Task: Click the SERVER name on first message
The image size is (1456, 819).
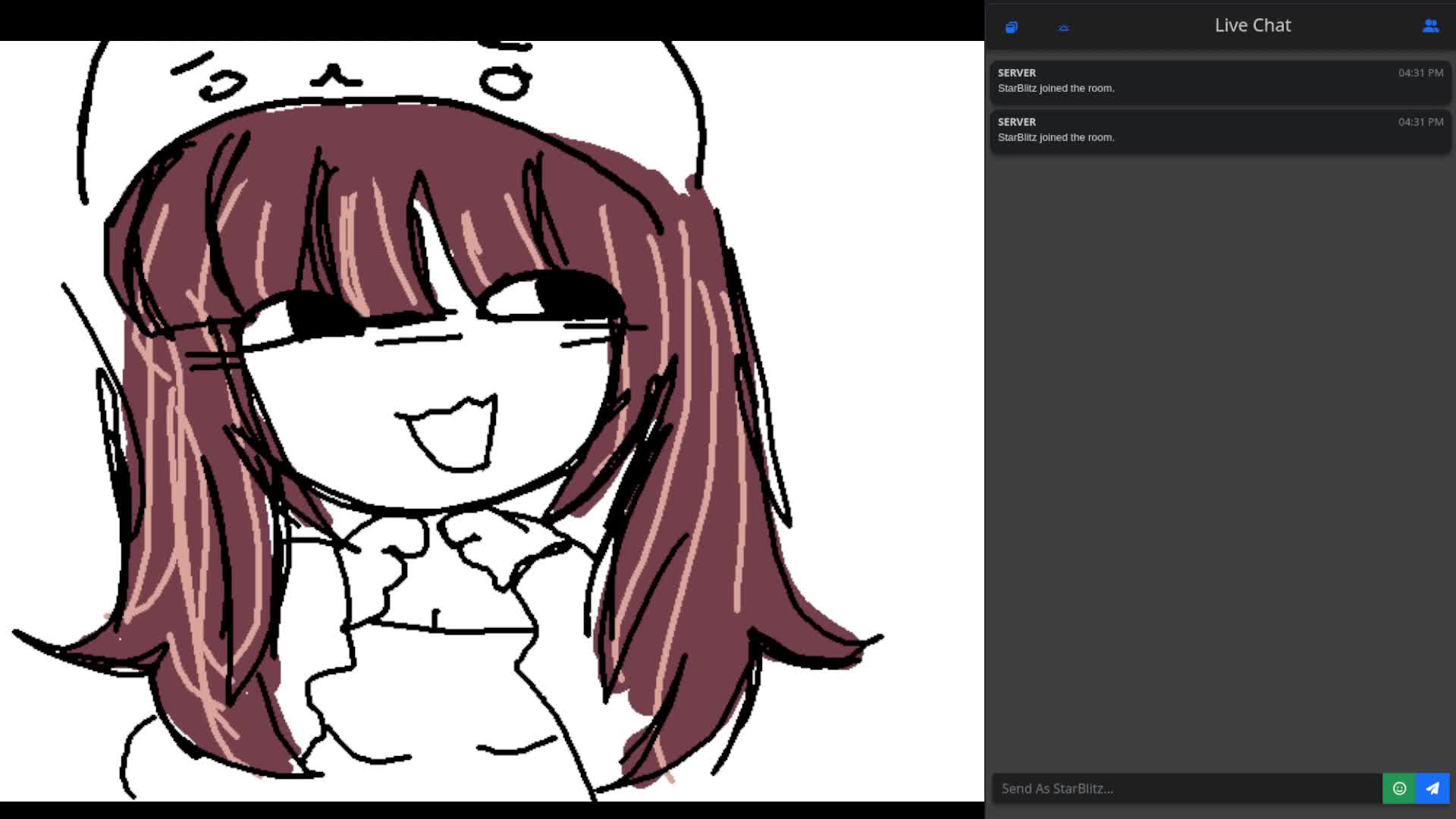Action: pyautogui.click(x=1016, y=73)
